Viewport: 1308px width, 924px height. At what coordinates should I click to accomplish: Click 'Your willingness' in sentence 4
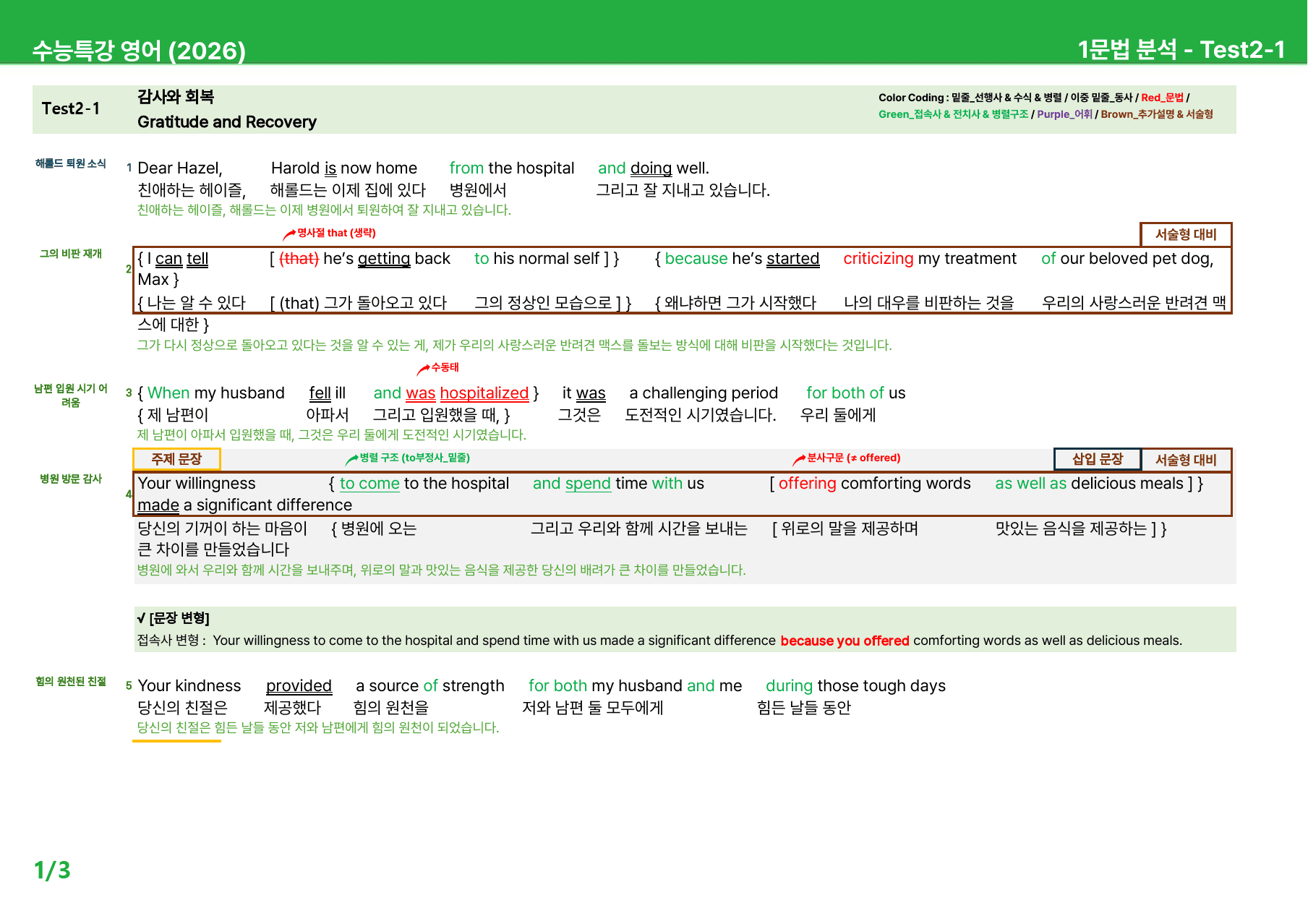tap(197, 483)
